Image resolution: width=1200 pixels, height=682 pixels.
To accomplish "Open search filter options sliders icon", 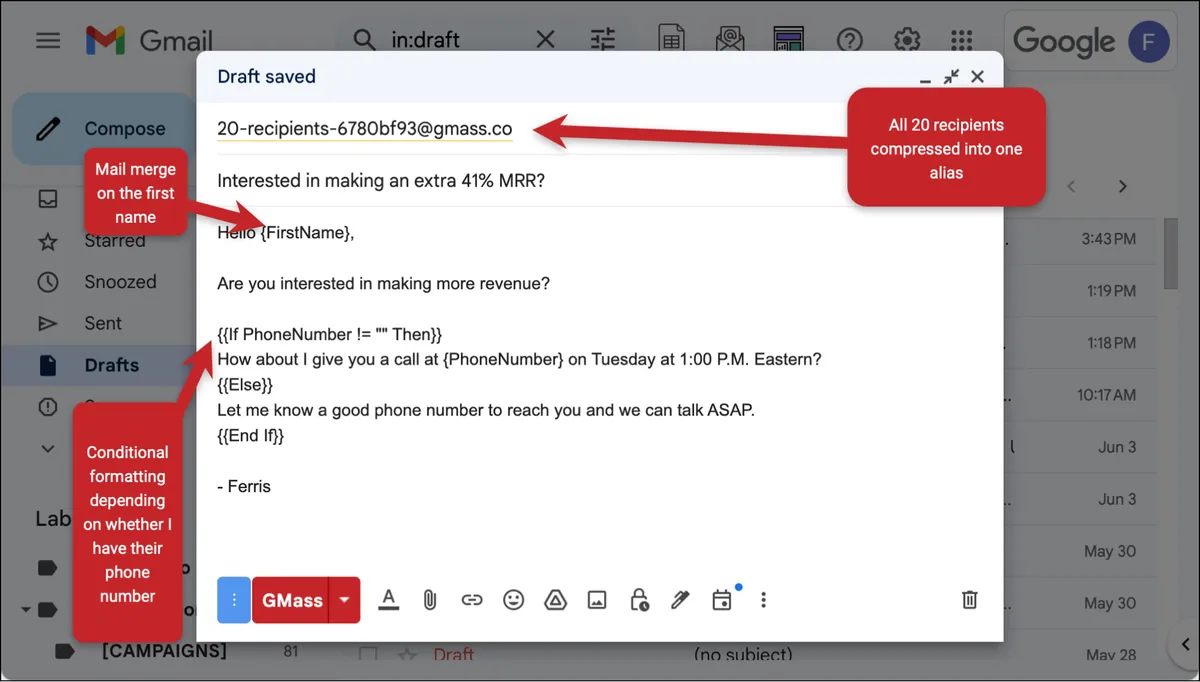I will 603,40.
